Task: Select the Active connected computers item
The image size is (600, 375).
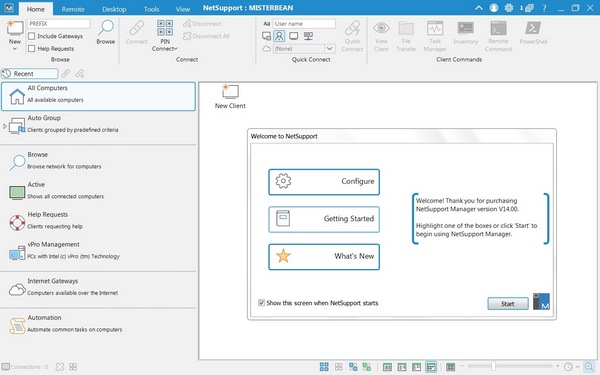Action: [98, 191]
